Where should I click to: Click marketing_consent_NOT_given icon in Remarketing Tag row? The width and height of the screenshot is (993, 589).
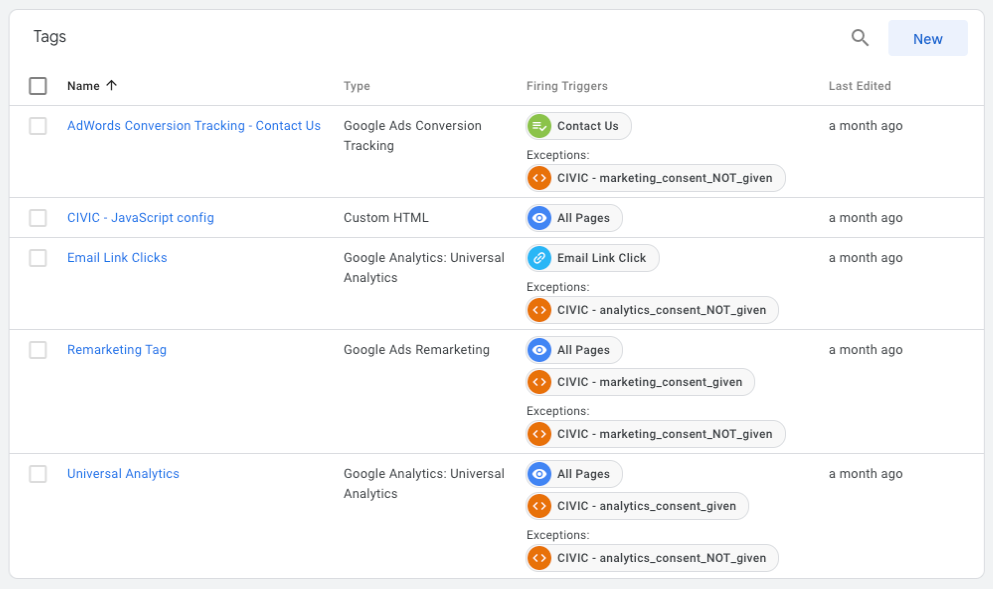540,434
